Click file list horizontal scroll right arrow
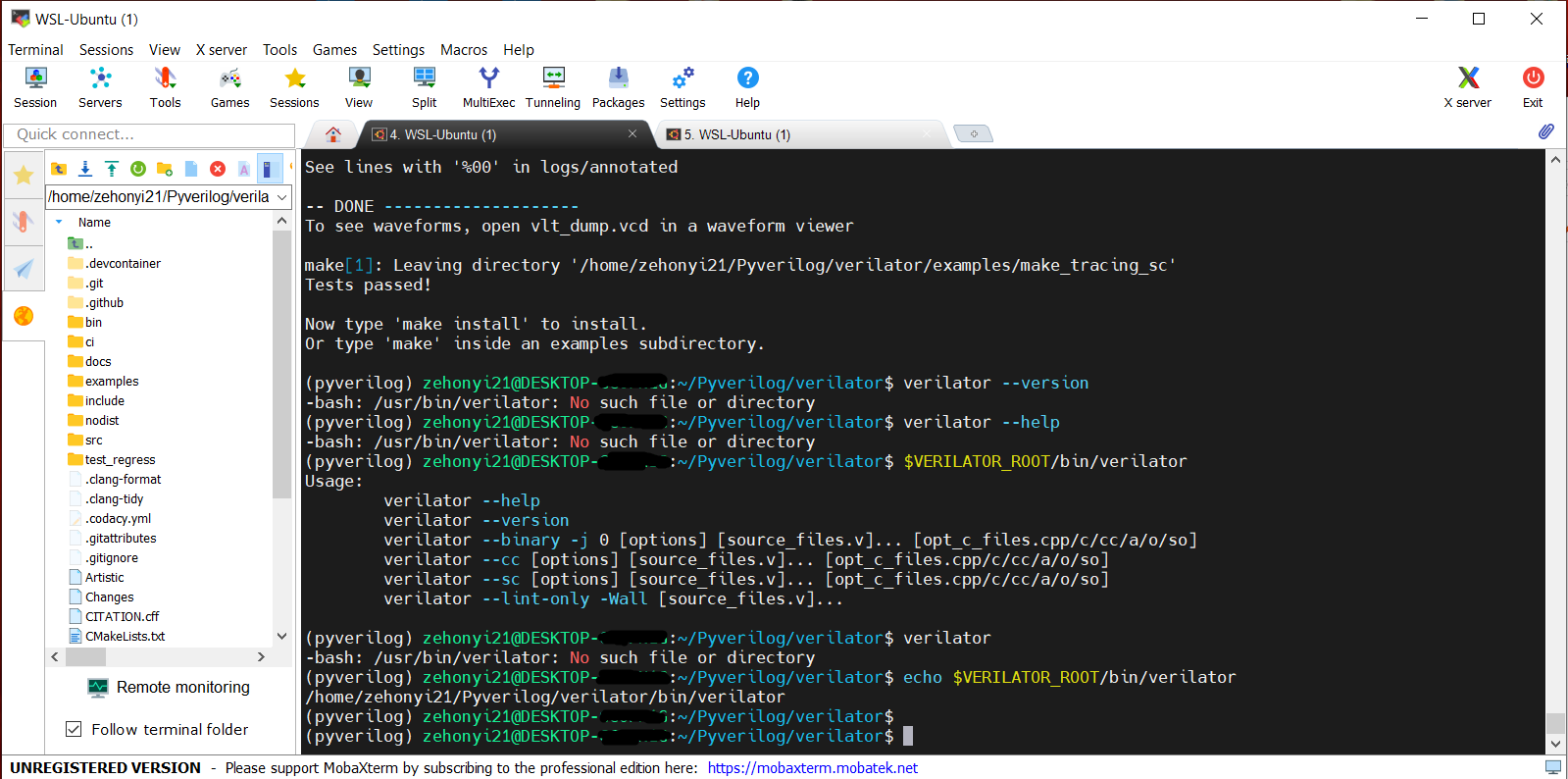The image size is (1568, 779). pyautogui.click(x=261, y=656)
